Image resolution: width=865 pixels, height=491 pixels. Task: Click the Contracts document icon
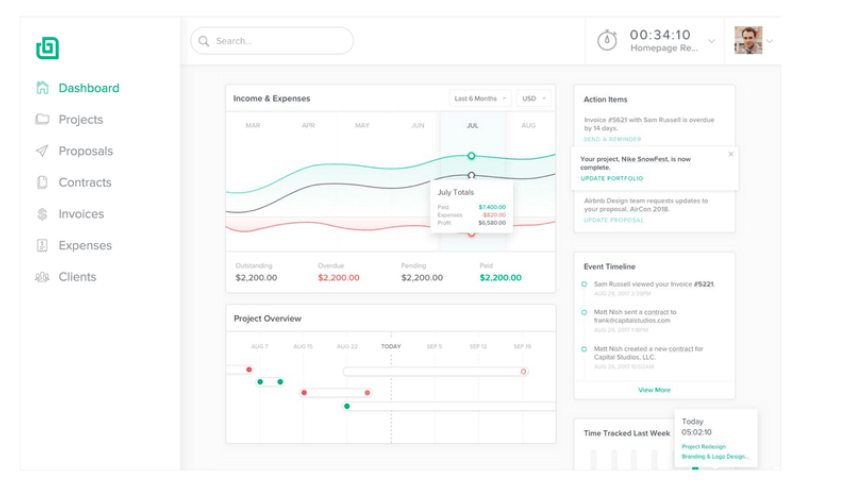coord(42,182)
